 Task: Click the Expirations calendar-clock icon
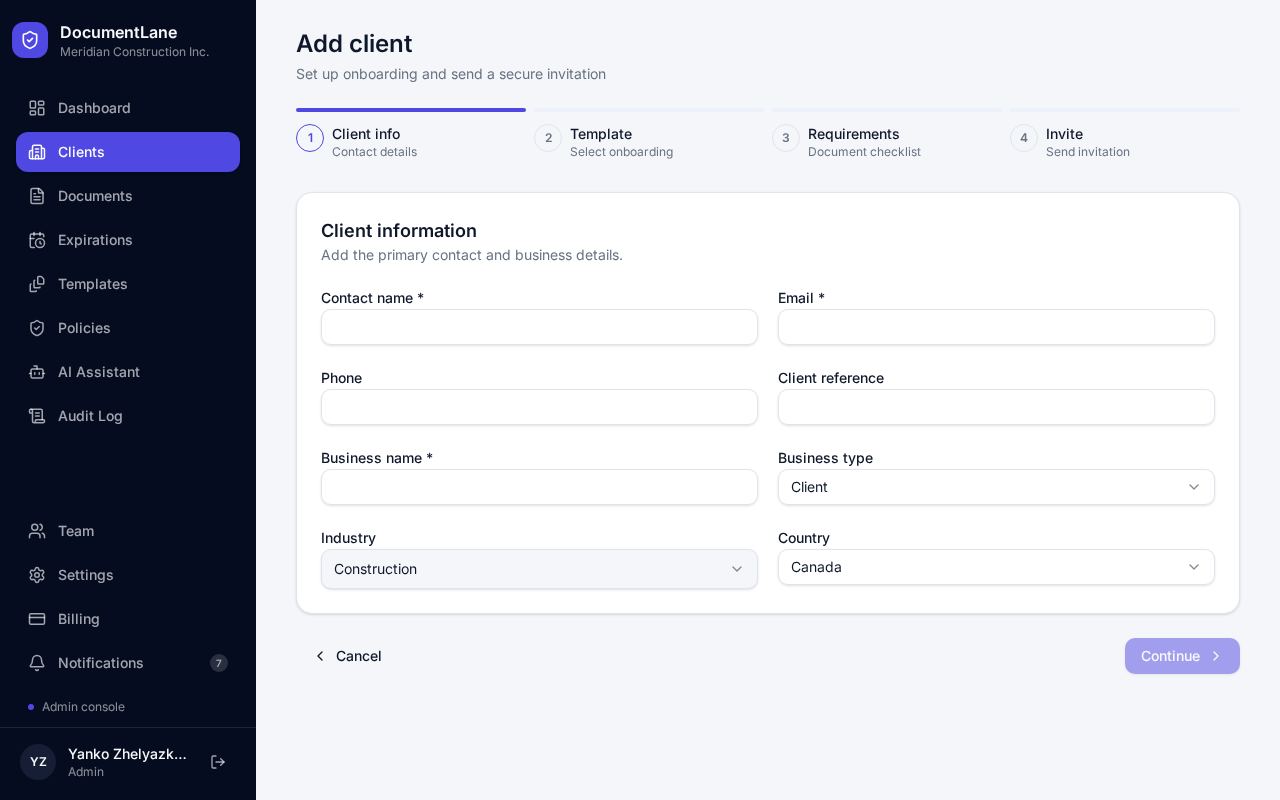click(37, 240)
